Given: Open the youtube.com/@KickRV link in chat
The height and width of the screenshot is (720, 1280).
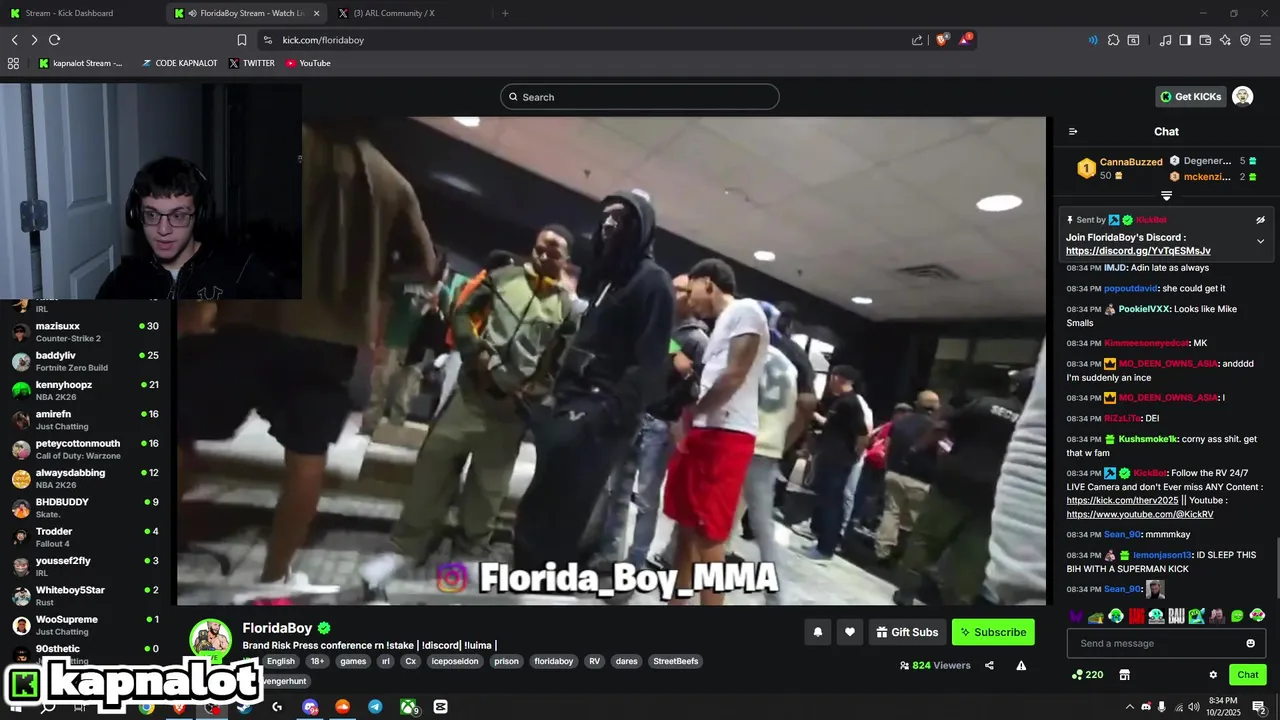Looking at the screenshot, I should [x=1140, y=514].
